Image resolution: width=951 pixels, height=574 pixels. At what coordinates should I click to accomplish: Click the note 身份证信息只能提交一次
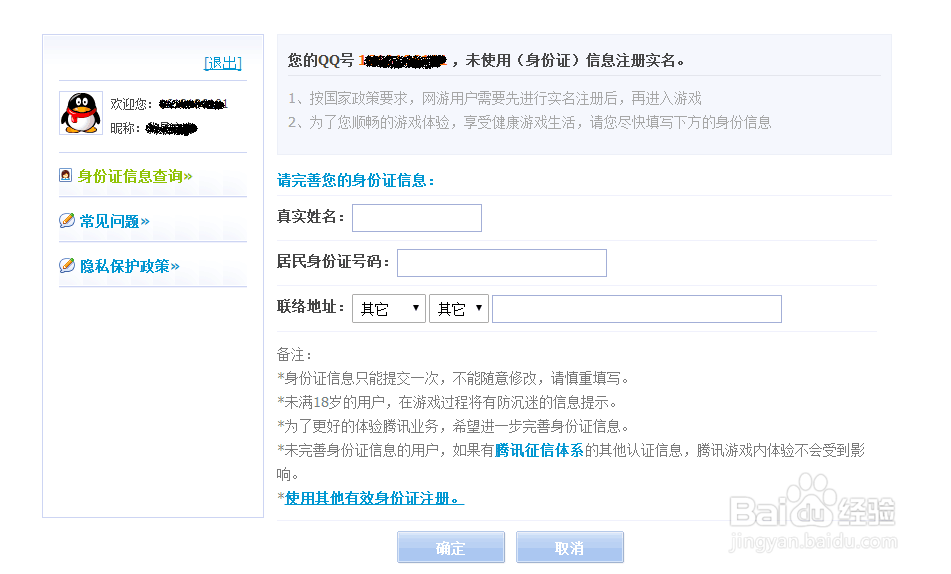(454, 379)
